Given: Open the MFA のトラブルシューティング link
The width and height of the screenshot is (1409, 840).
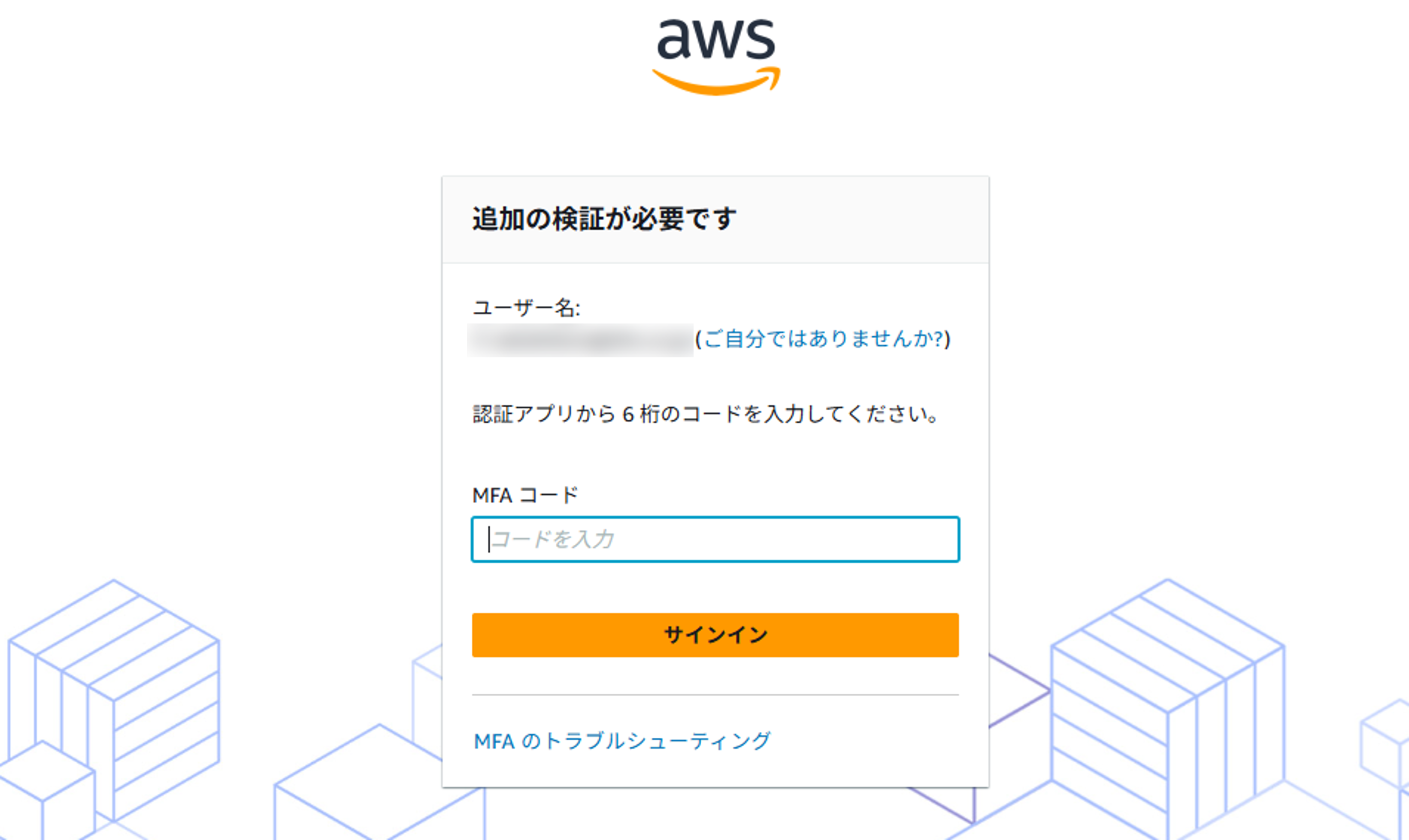Looking at the screenshot, I should coord(622,741).
